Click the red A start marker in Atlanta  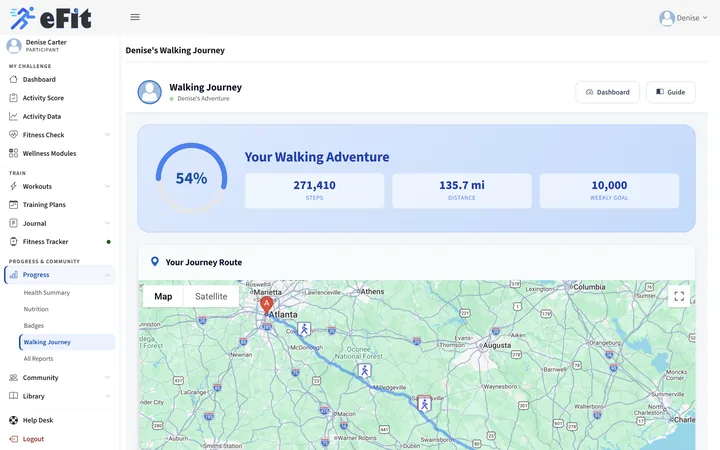[x=266, y=305]
